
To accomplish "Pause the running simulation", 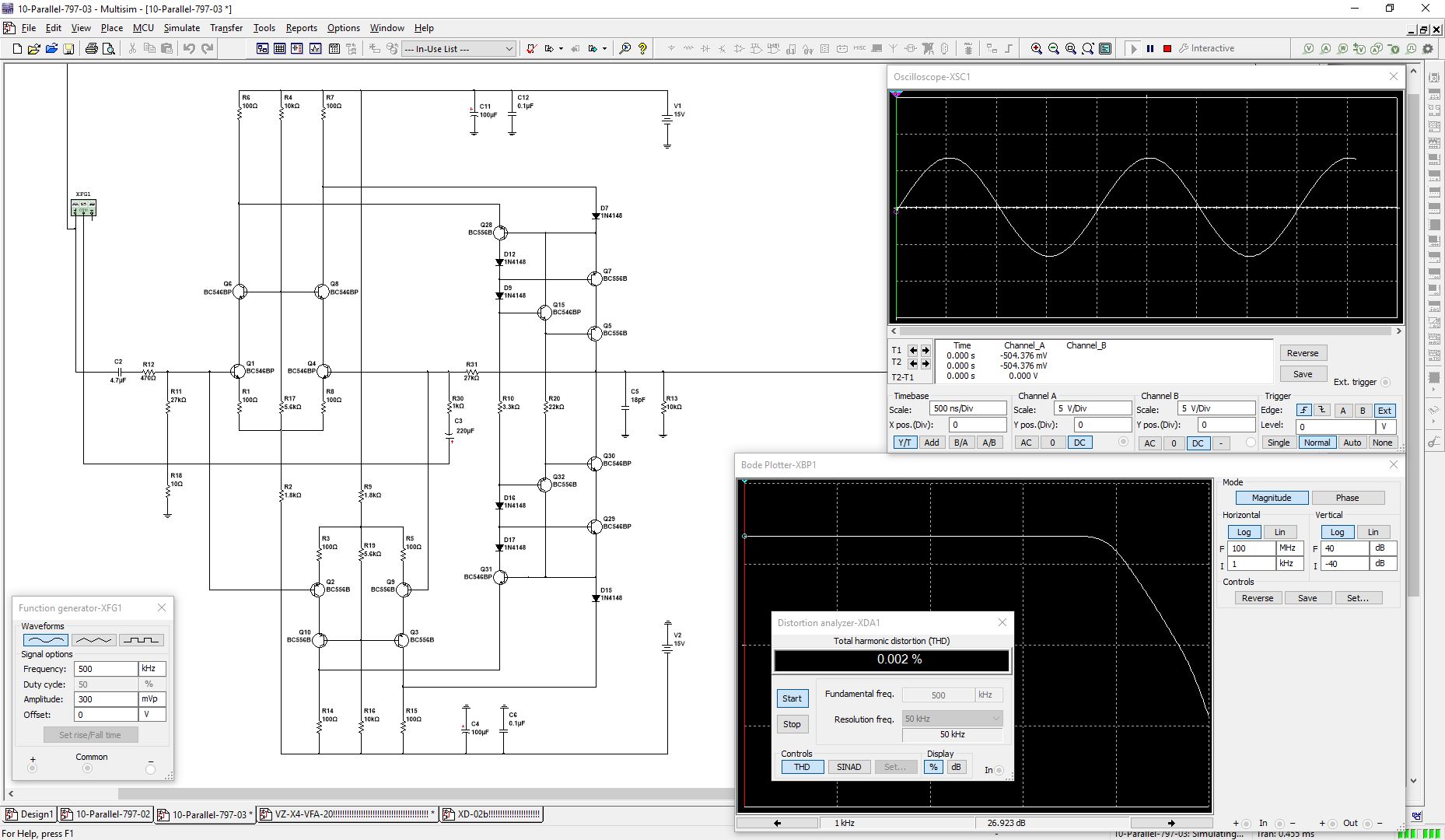I will [x=1150, y=48].
